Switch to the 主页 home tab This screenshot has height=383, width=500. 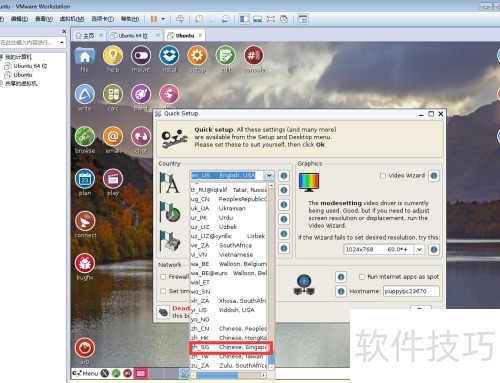click(88, 36)
